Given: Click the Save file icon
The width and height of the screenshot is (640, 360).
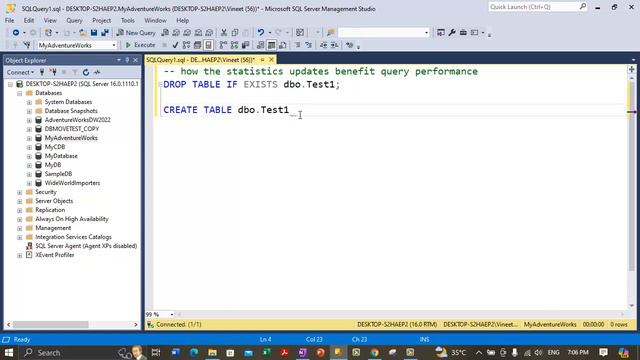Looking at the screenshot, I should point(94,33).
